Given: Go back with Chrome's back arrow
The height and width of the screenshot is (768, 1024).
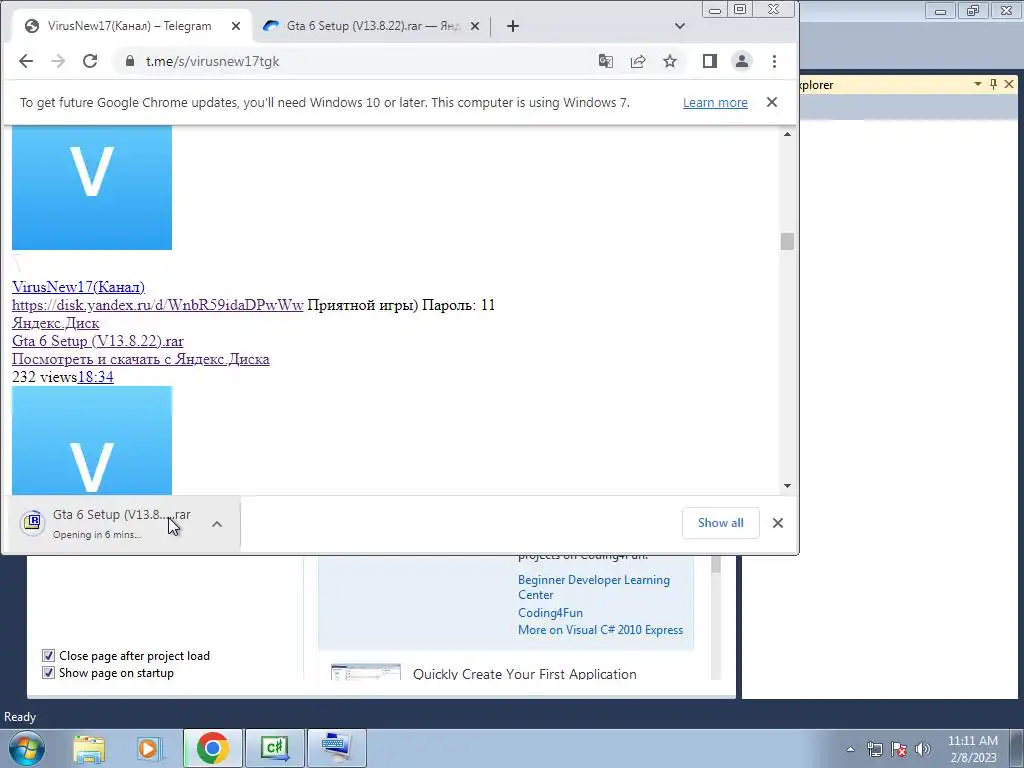Looking at the screenshot, I should (25, 61).
